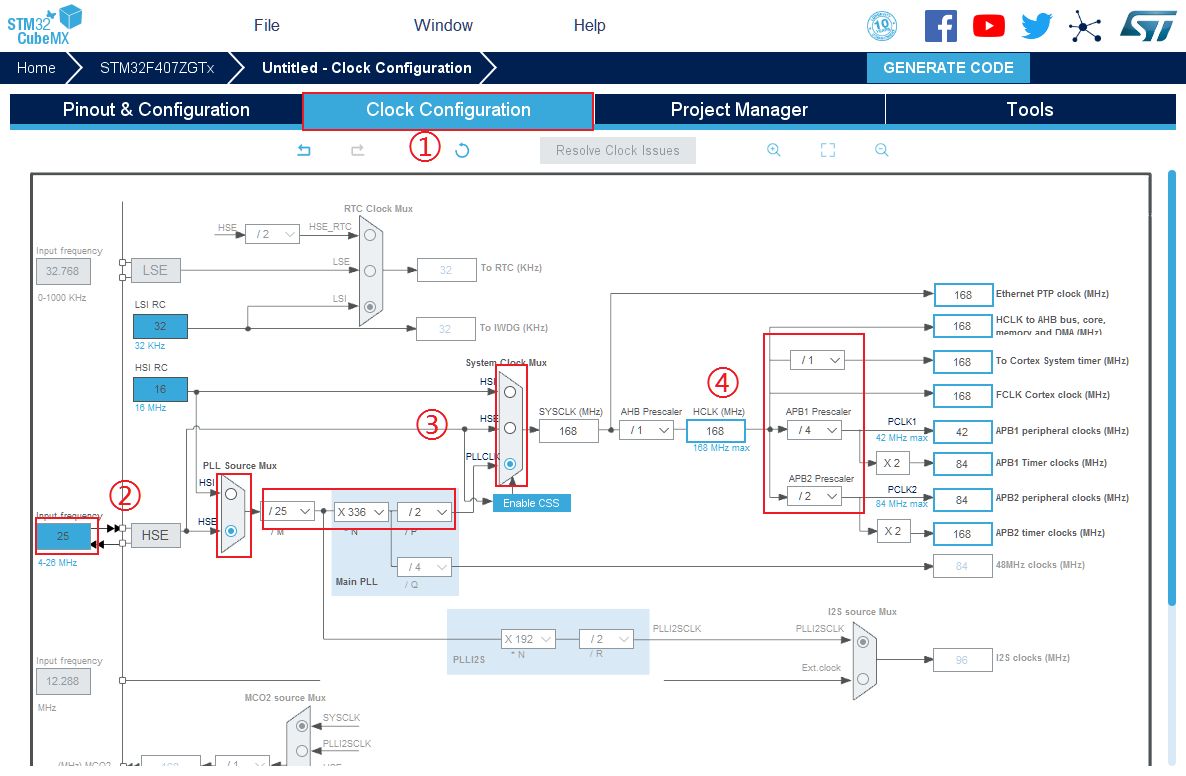Click the HSE input frequency field
1186x776 pixels.
[64, 535]
